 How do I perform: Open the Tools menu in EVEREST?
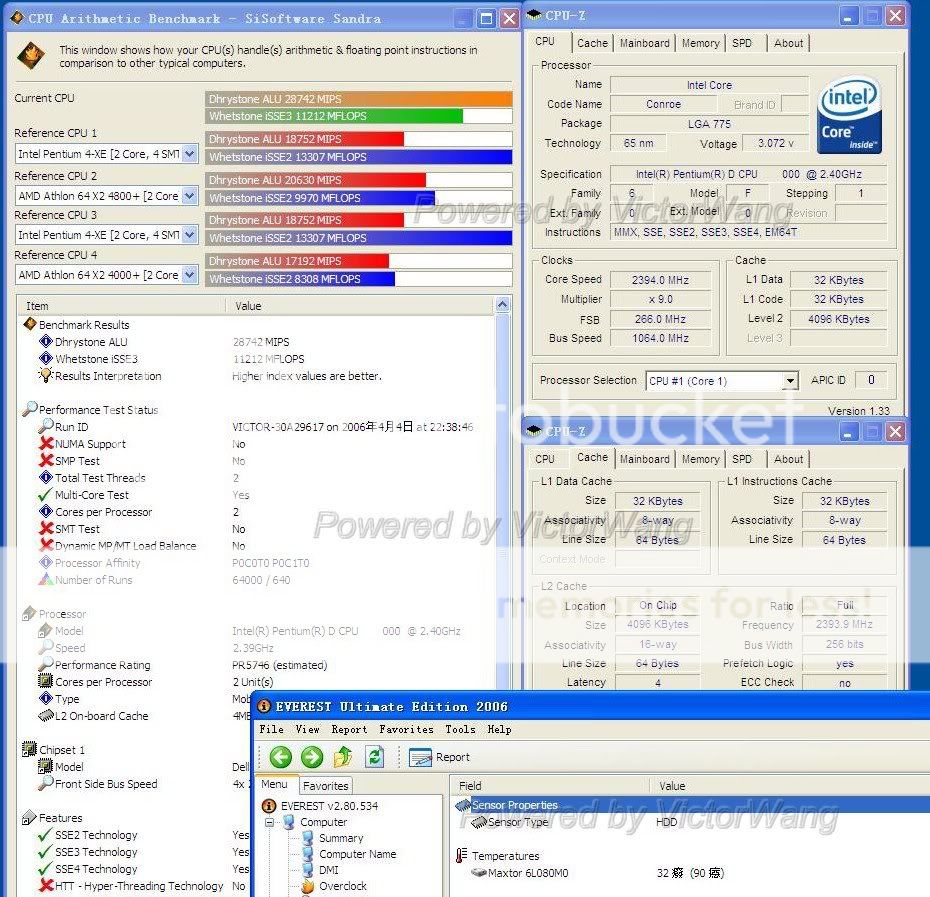tap(460, 729)
